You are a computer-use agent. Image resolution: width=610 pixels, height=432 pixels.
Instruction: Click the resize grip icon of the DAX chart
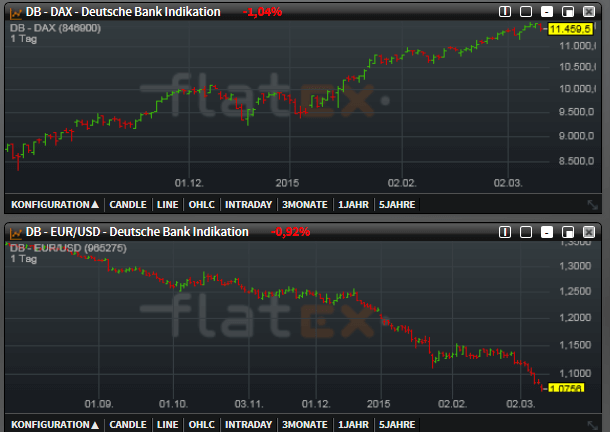592,204
